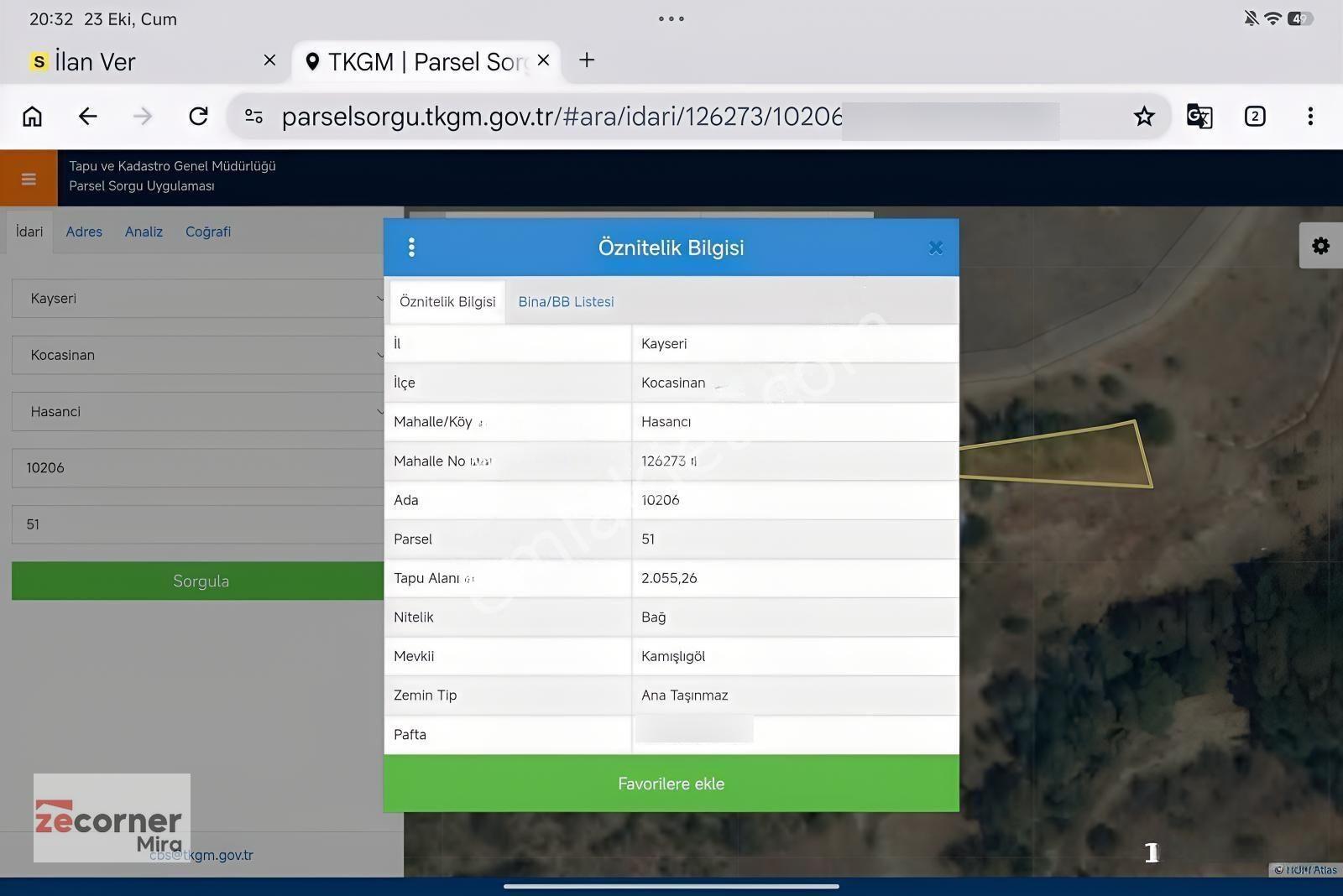Open Google Translate icon in toolbar

pyautogui.click(x=1199, y=117)
